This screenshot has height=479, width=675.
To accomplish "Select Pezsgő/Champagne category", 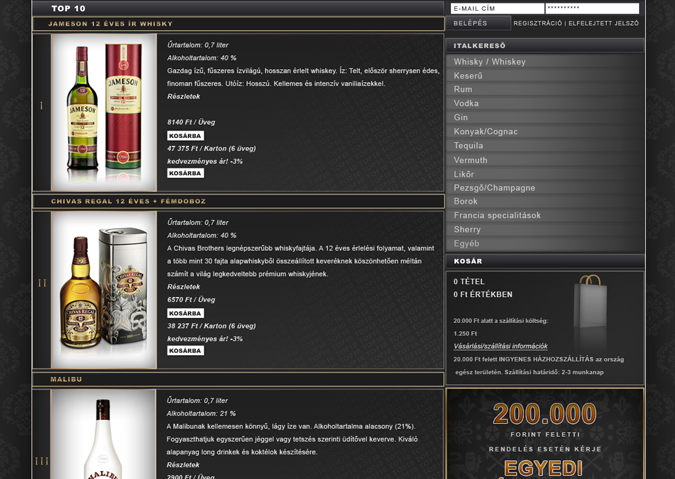I will [x=545, y=188].
